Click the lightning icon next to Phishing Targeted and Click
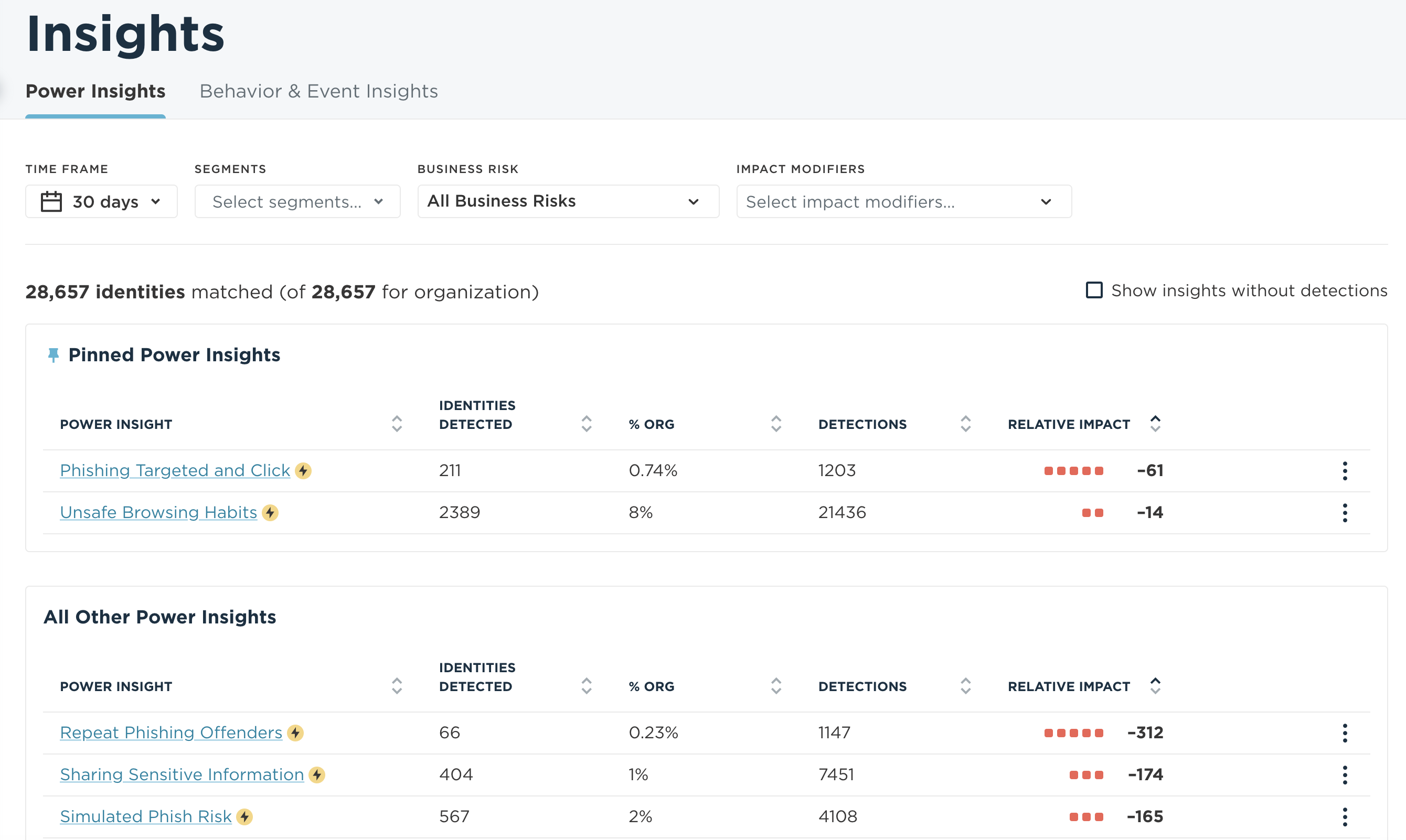The height and width of the screenshot is (840, 1406). click(x=304, y=470)
